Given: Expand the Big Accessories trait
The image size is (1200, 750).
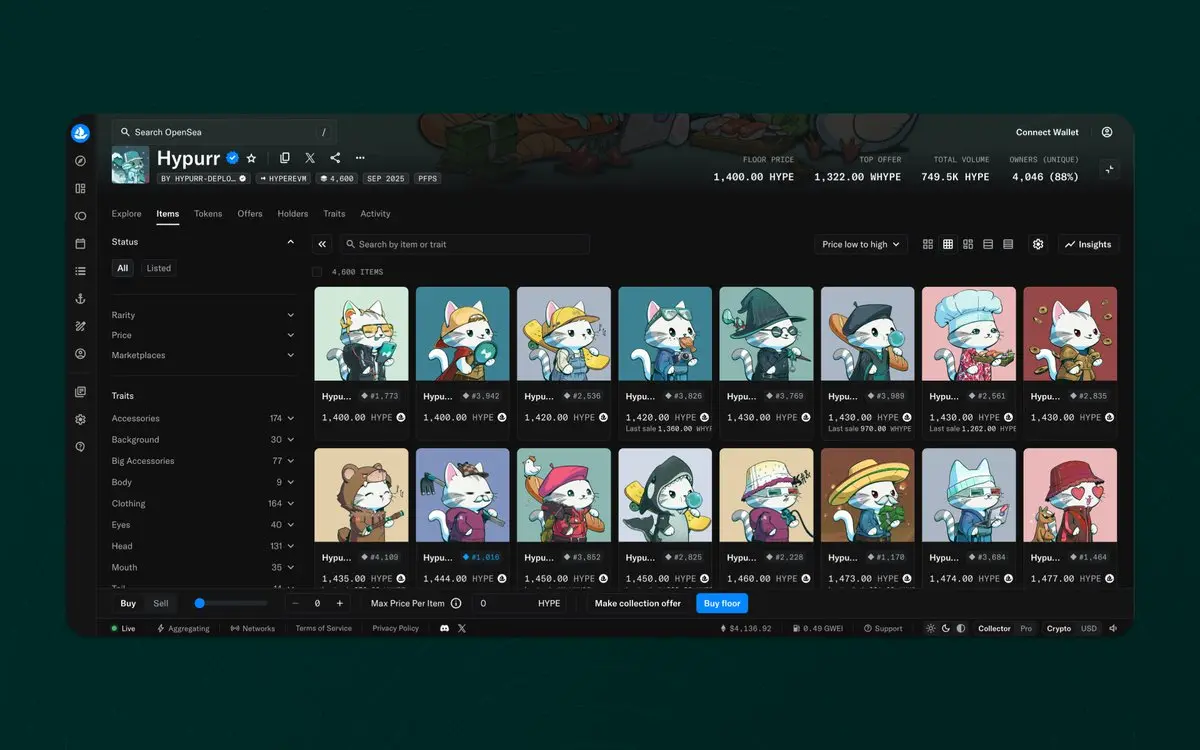Looking at the screenshot, I should click(203, 461).
